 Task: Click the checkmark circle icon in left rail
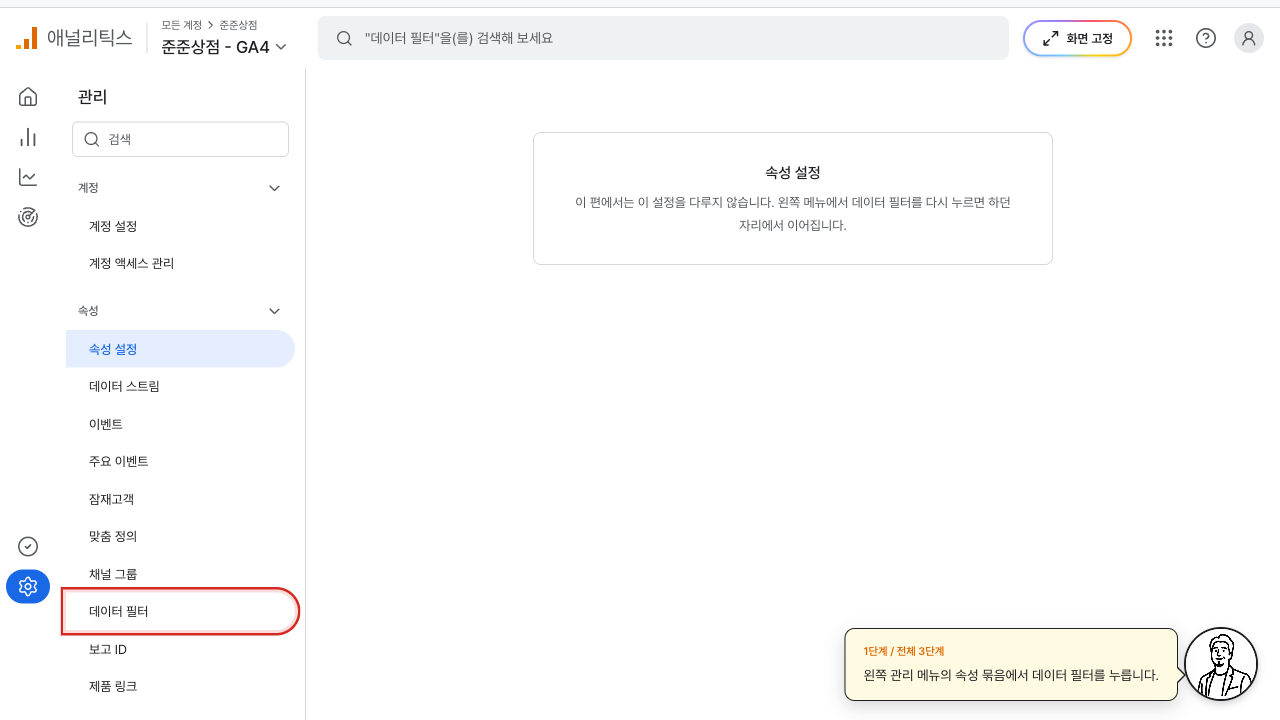click(28, 546)
